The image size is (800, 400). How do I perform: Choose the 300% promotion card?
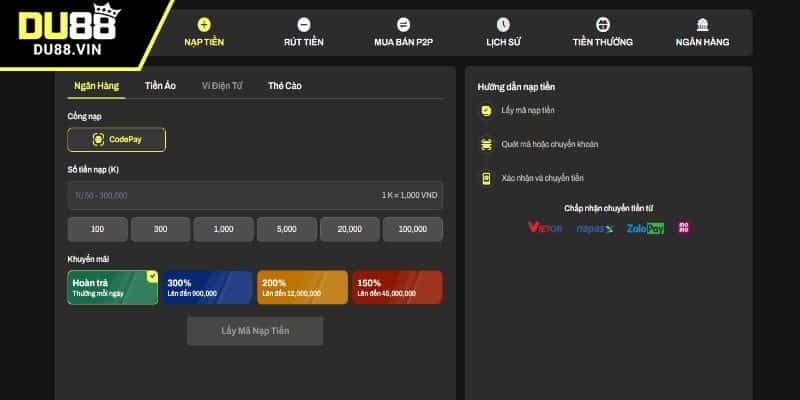click(x=207, y=287)
